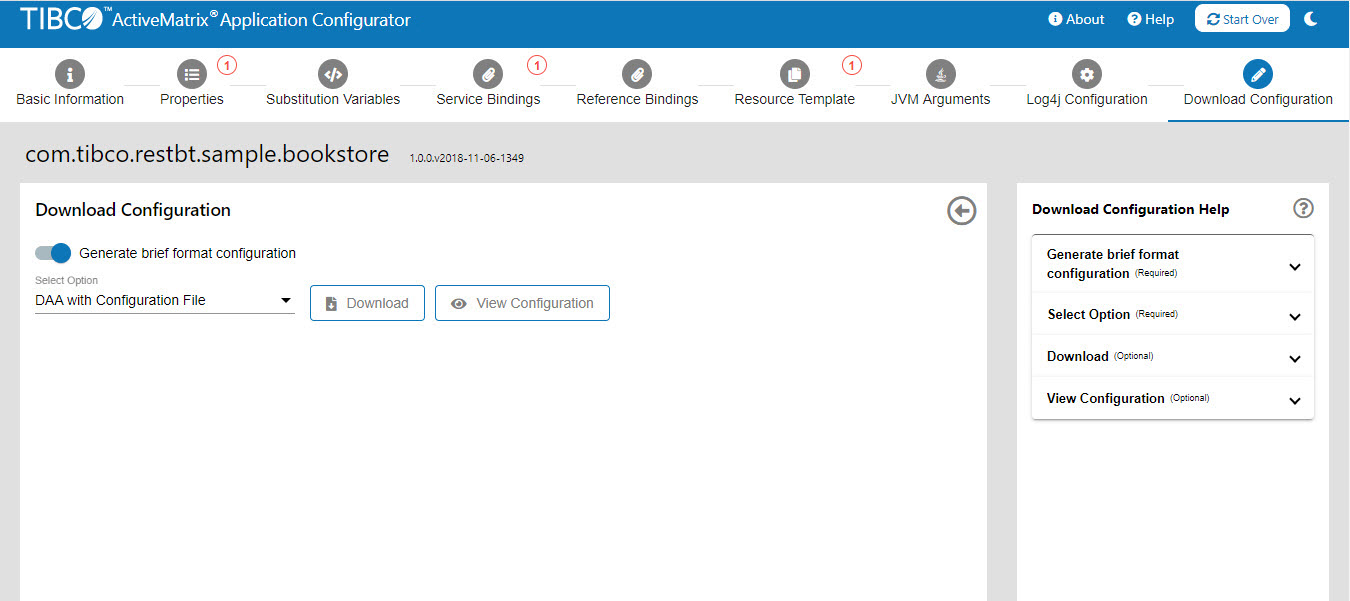Viewport: 1350px width, 601px height.
Task: Go to Service Bindings tab
Action: (488, 99)
